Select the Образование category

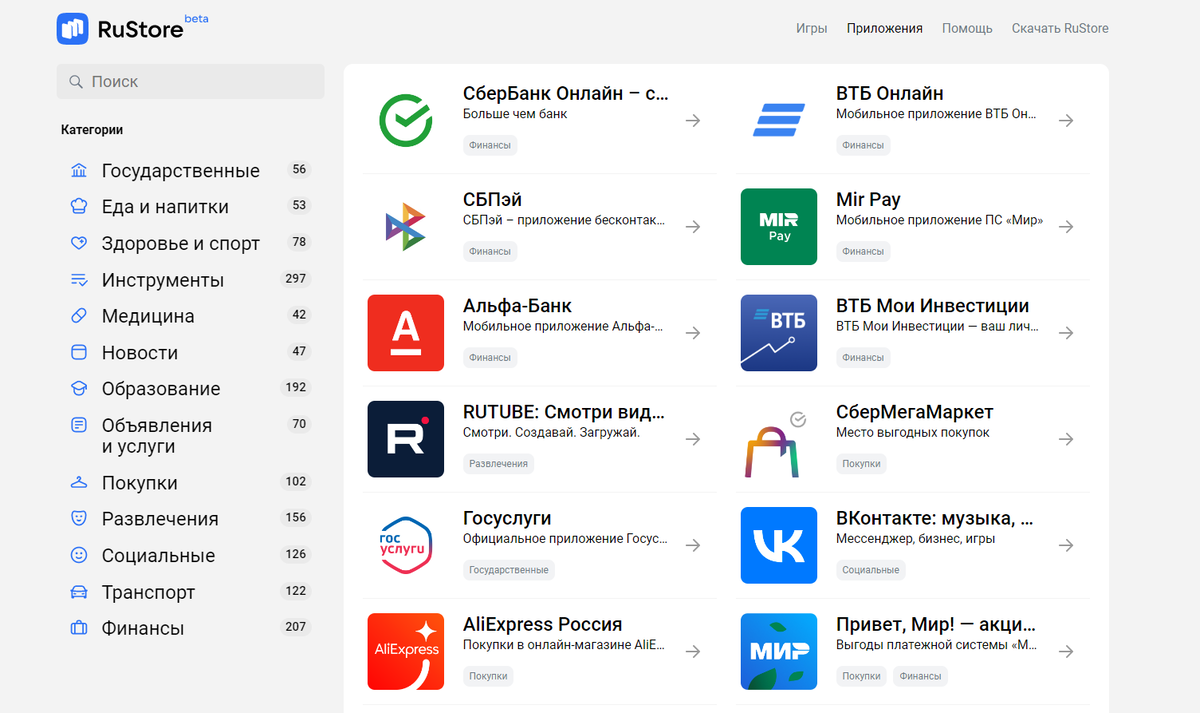tap(190, 389)
